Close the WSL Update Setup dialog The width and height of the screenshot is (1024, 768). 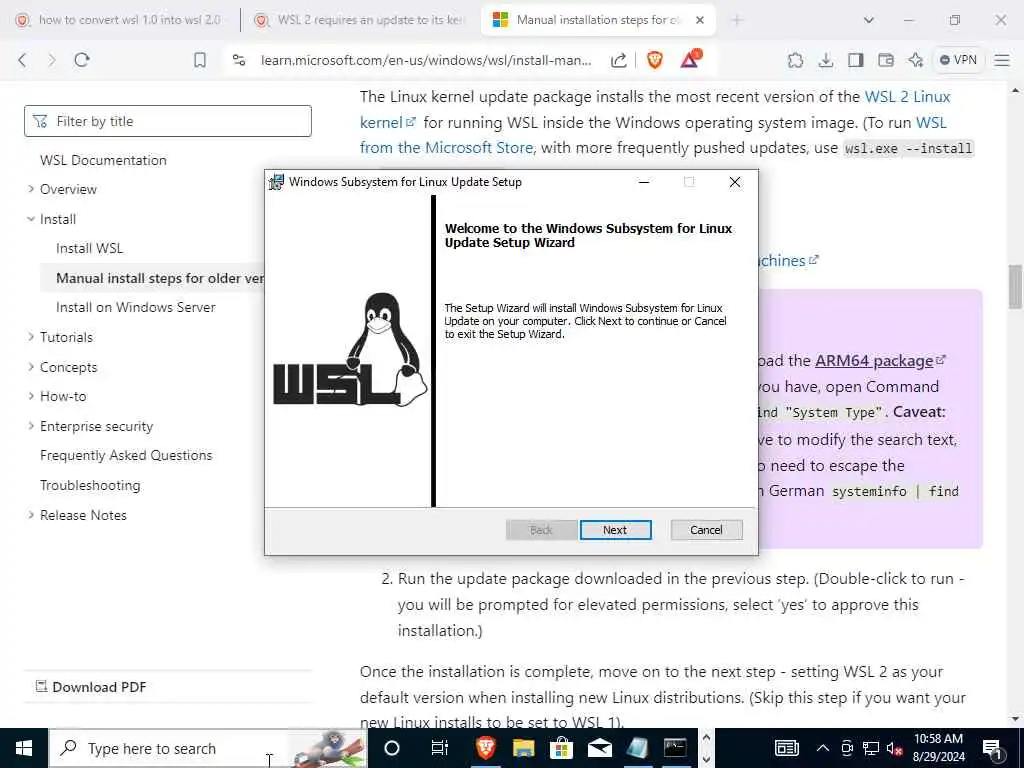pos(735,182)
